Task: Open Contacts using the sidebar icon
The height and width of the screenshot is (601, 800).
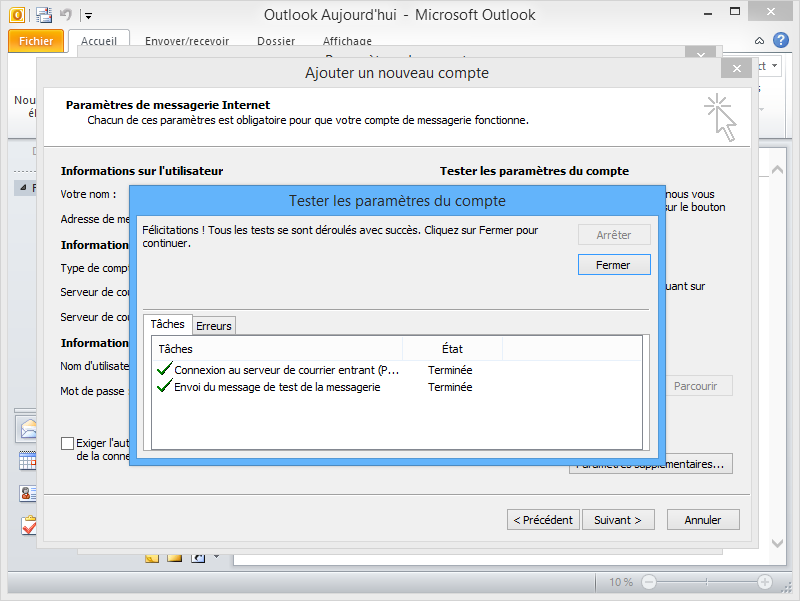Action: (26, 492)
